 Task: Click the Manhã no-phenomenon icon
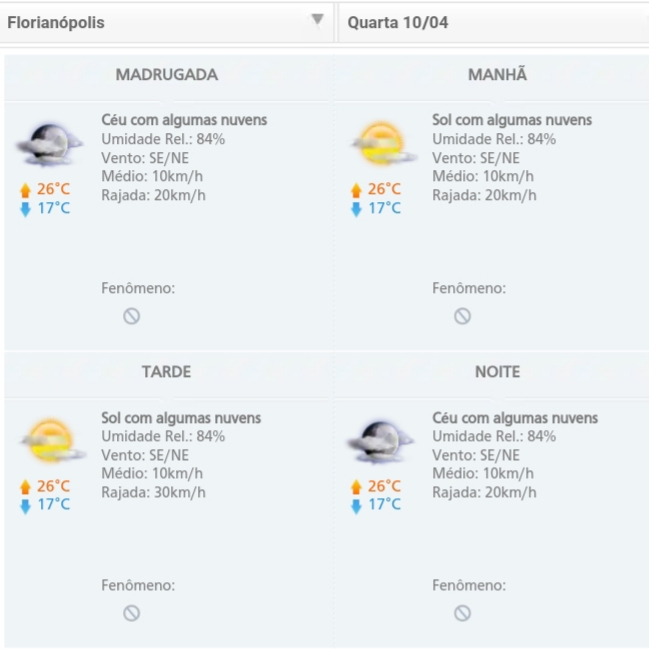[x=462, y=316]
